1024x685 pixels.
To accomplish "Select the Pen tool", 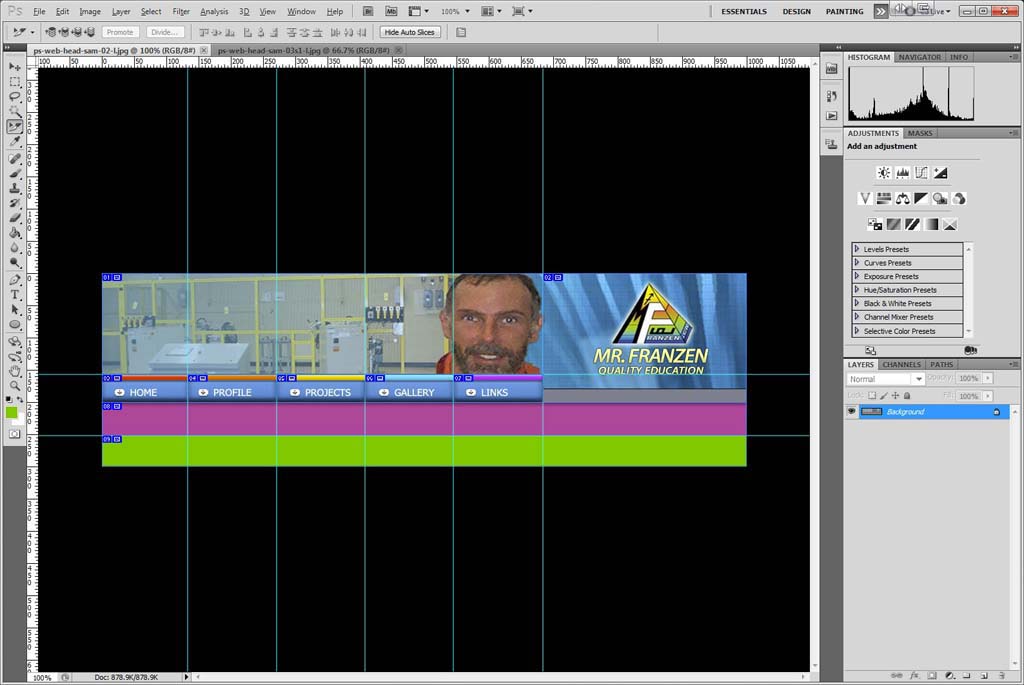I will pyautogui.click(x=14, y=280).
